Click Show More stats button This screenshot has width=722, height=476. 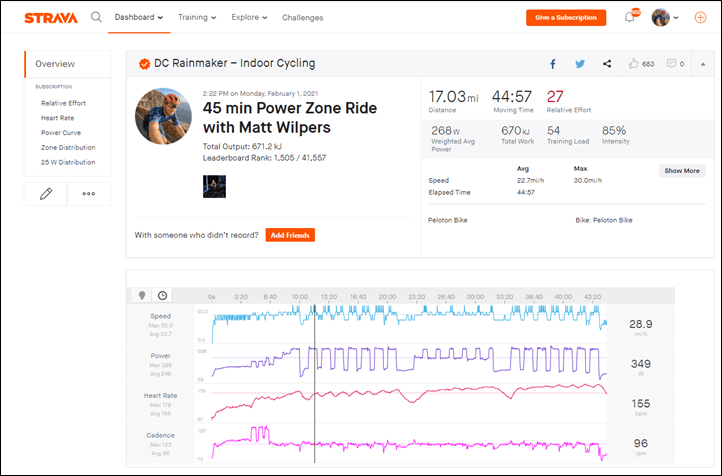pos(682,171)
